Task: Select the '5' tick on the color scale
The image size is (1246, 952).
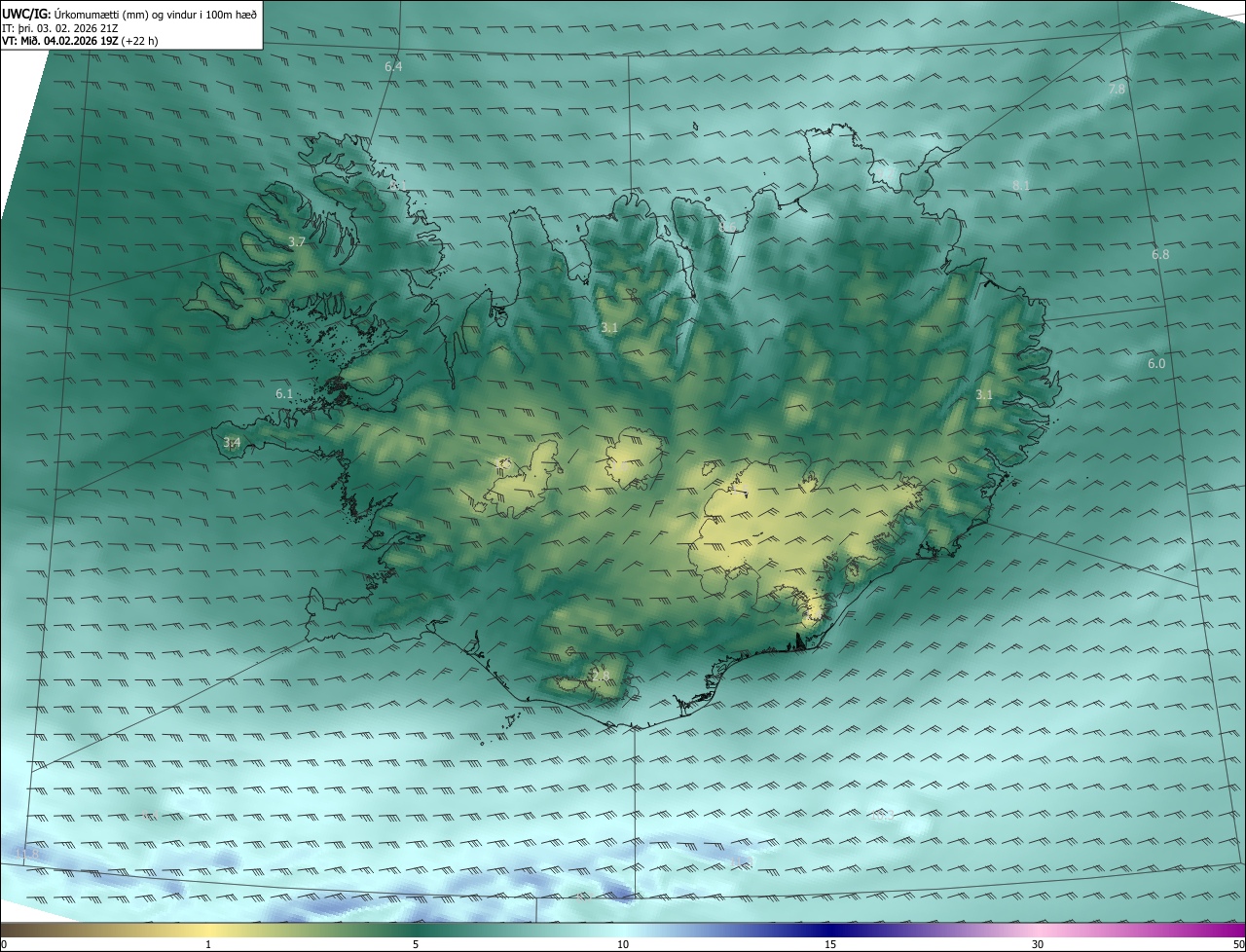Action: coord(416,944)
